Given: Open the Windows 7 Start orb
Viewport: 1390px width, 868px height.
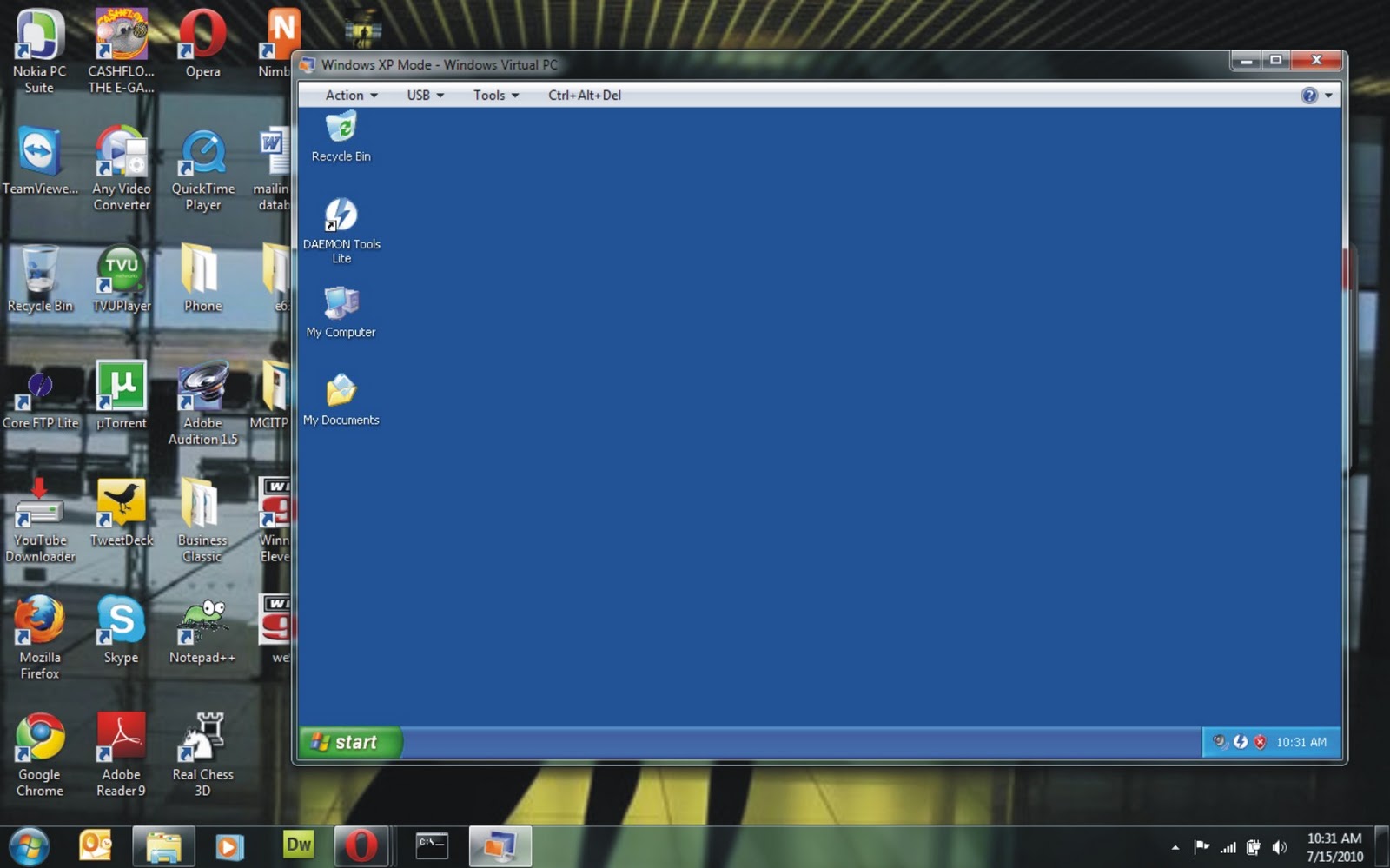Looking at the screenshot, I should tap(29, 846).
